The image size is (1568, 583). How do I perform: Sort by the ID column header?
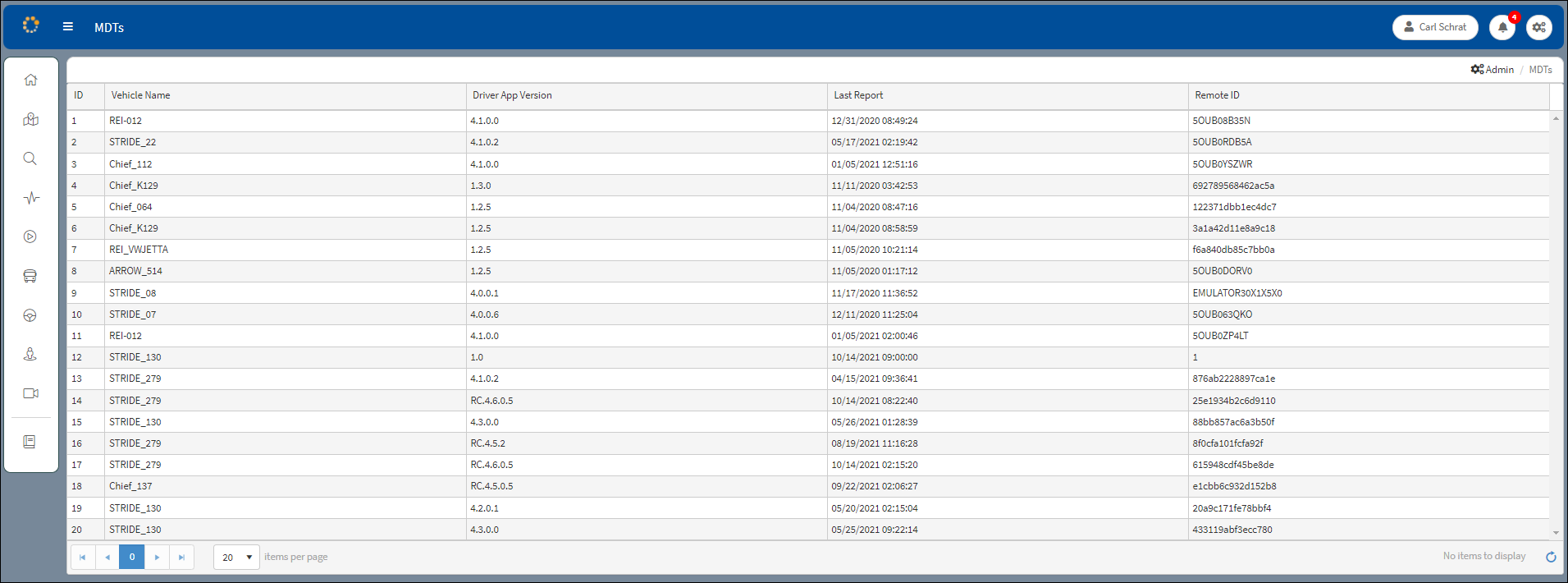(x=85, y=95)
